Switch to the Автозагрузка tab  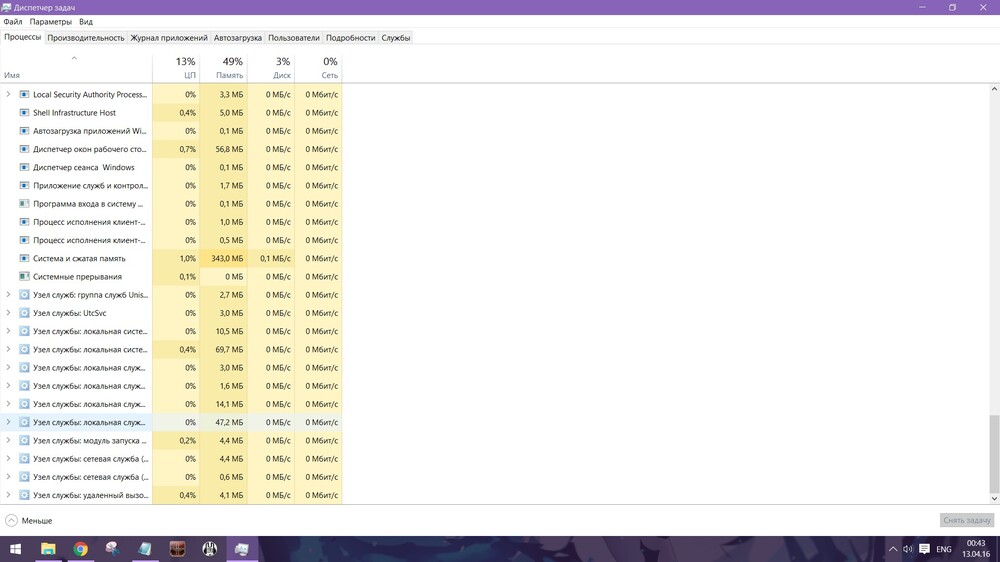[237, 38]
